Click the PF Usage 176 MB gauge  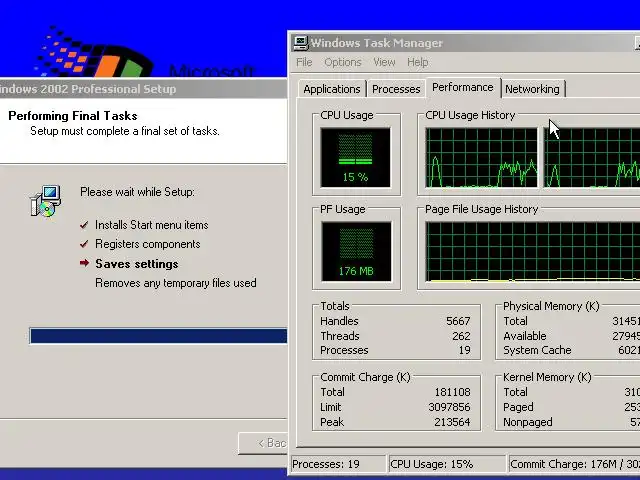click(x=356, y=251)
